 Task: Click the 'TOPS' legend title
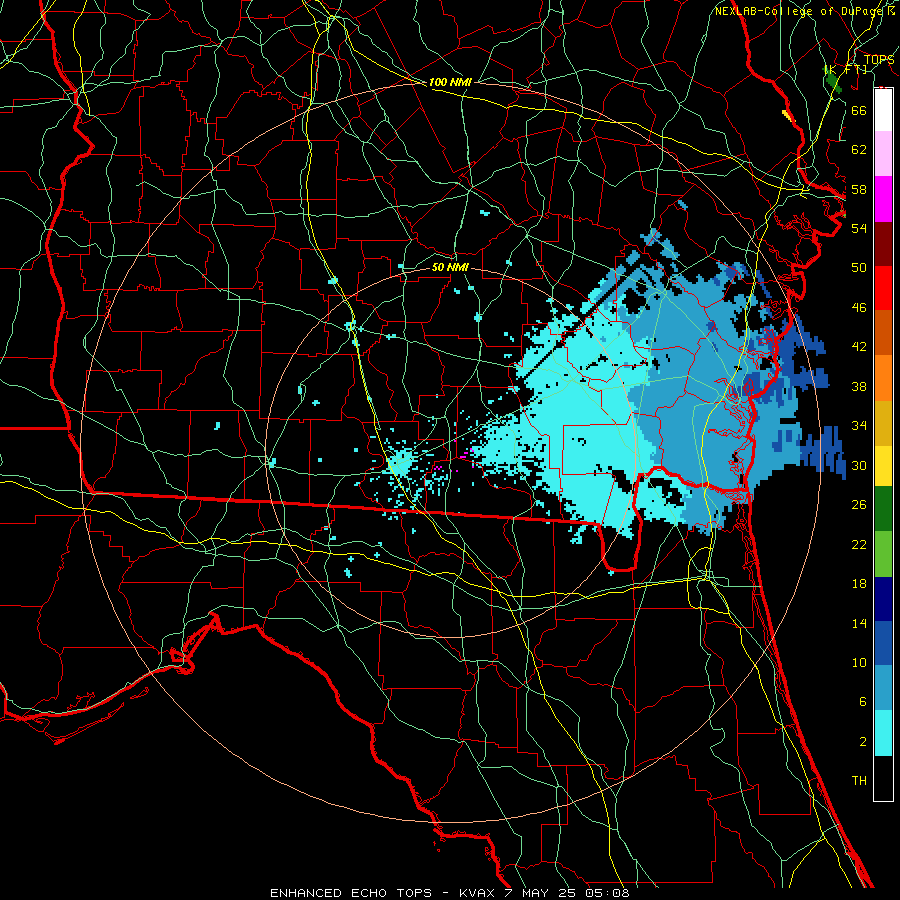click(x=879, y=60)
